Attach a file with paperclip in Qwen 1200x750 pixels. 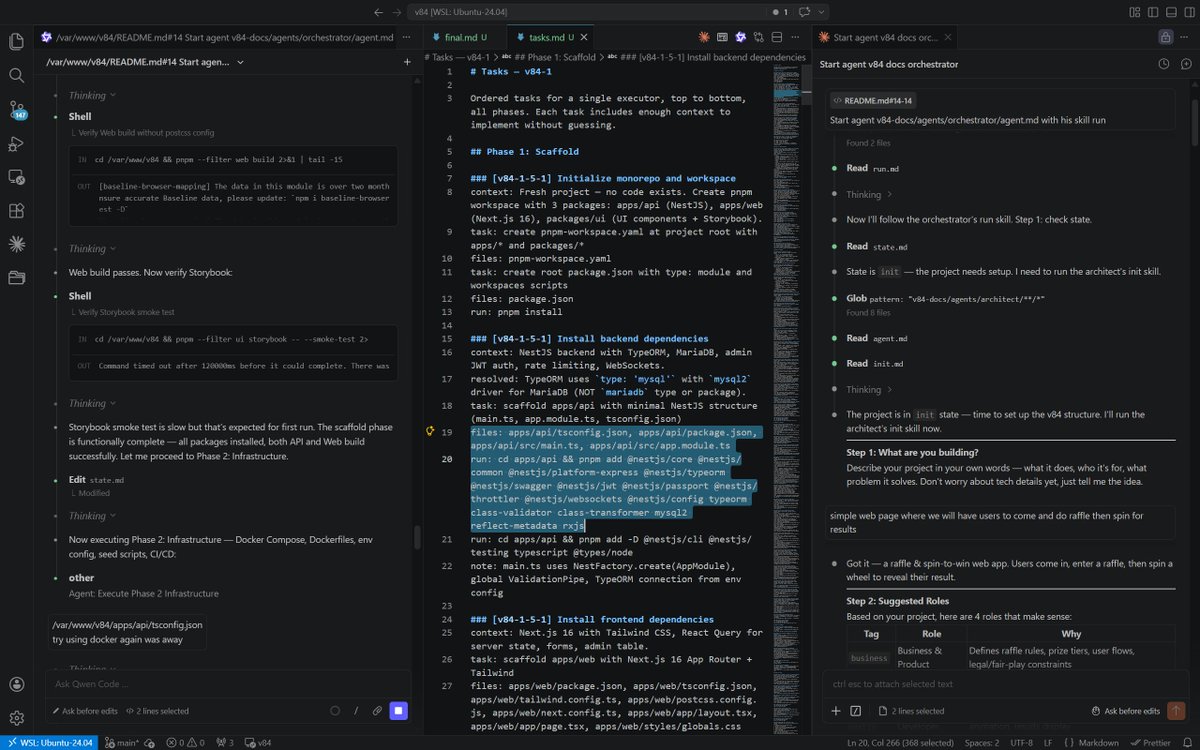[x=377, y=711]
